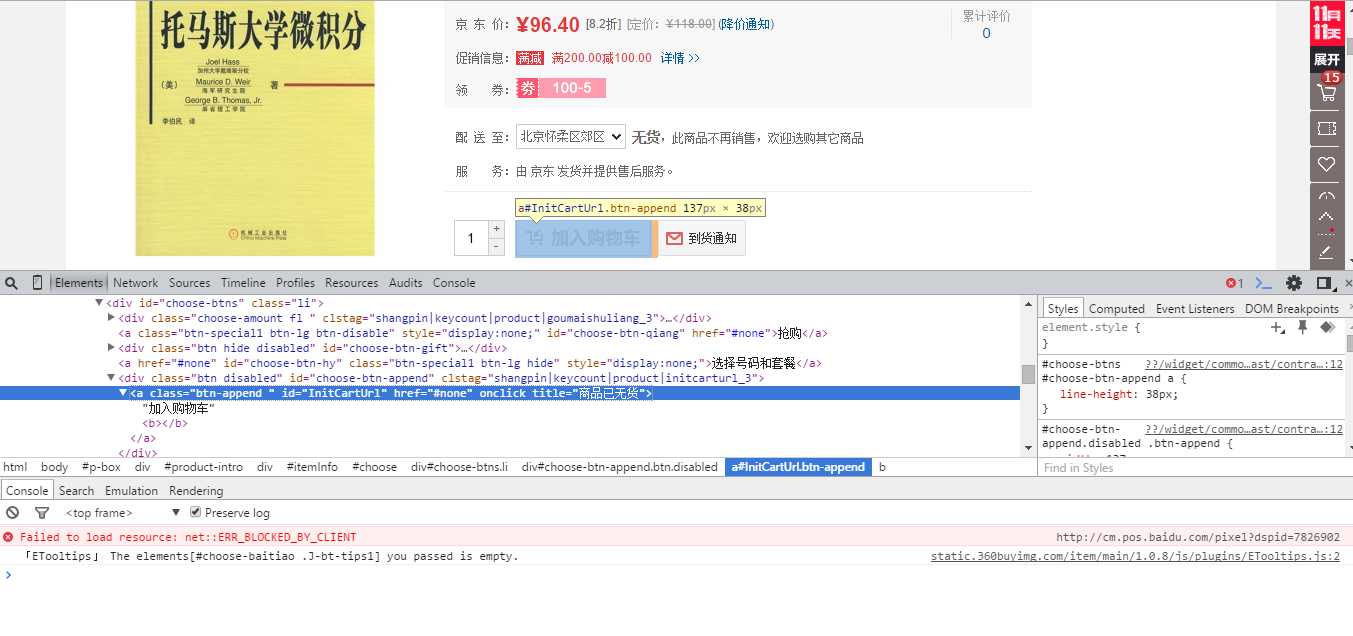Select the choose-btn-qiang anchor DOM row
This screenshot has height=636, width=1353.
[472, 333]
